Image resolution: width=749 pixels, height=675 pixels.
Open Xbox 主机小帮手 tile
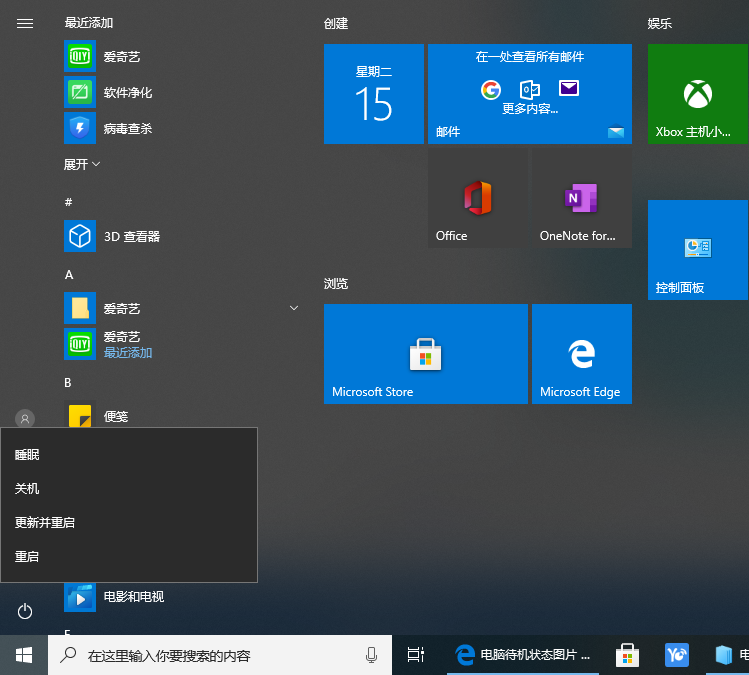click(x=697, y=94)
